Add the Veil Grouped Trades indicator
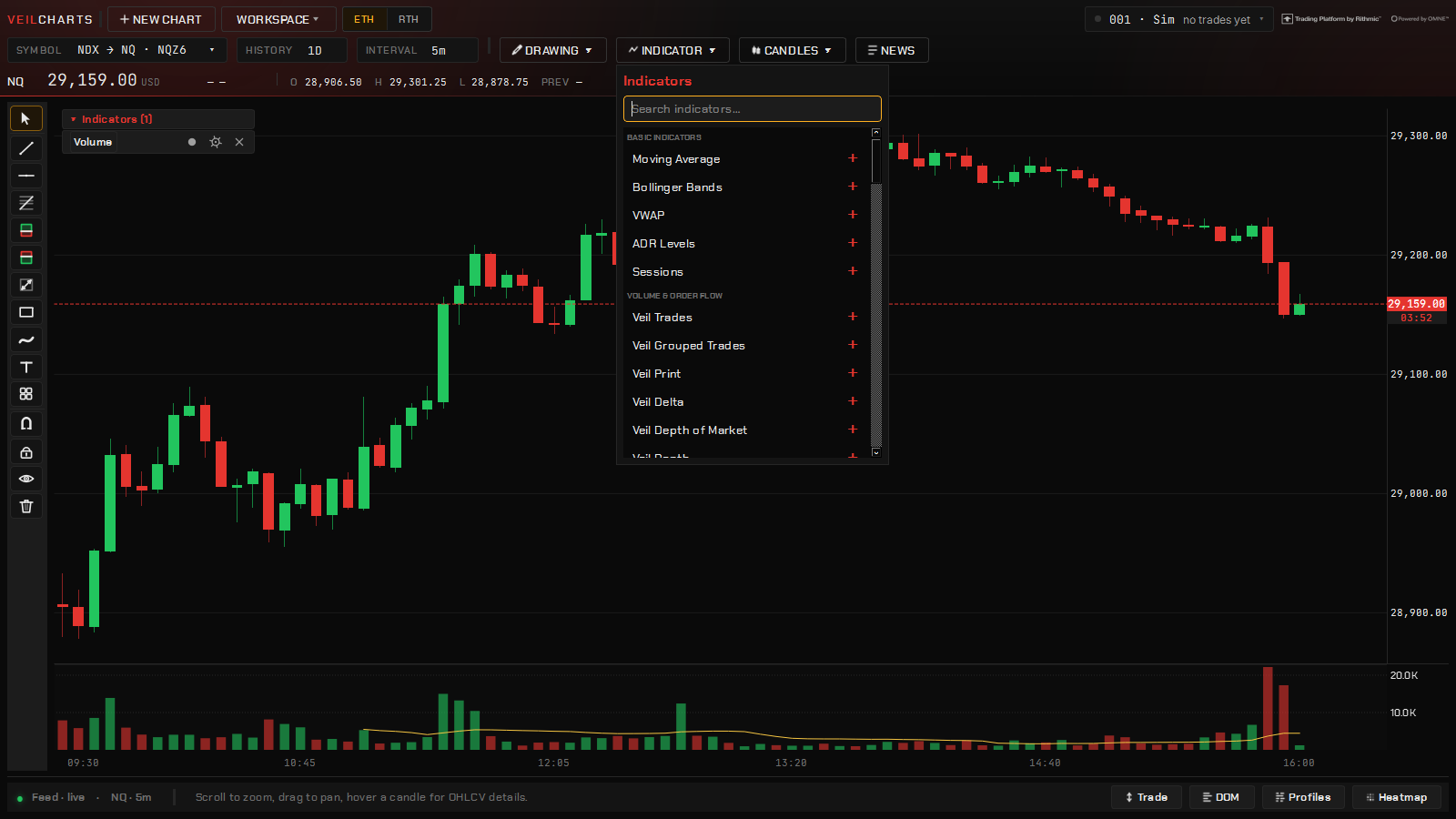Image resolution: width=1456 pixels, height=819 pixels. point(853,345)
